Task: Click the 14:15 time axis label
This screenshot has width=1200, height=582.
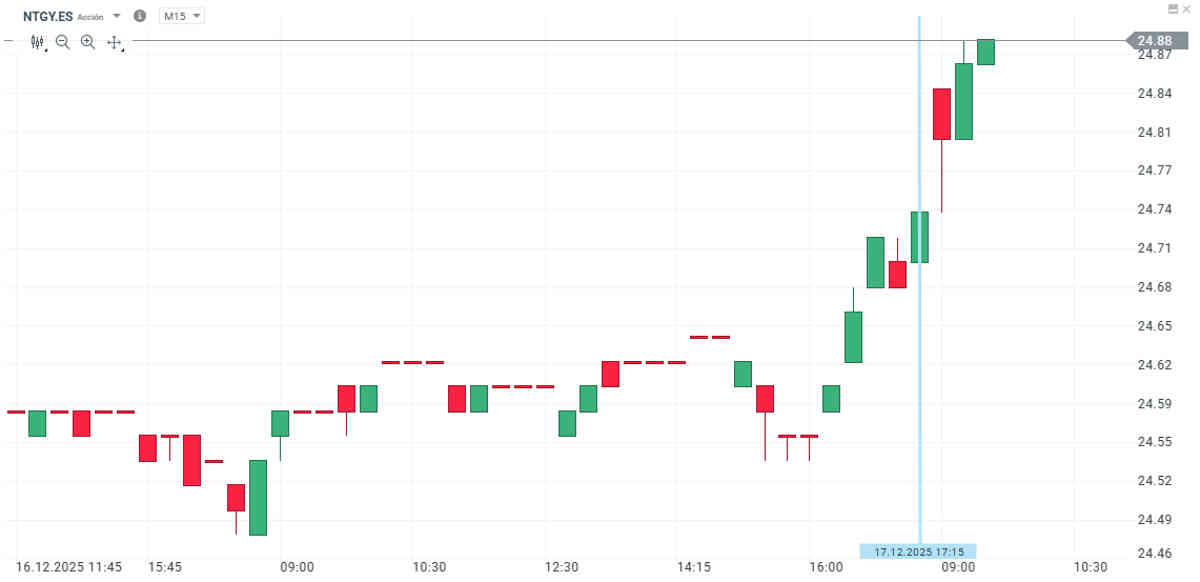Action: pos(694,567)
